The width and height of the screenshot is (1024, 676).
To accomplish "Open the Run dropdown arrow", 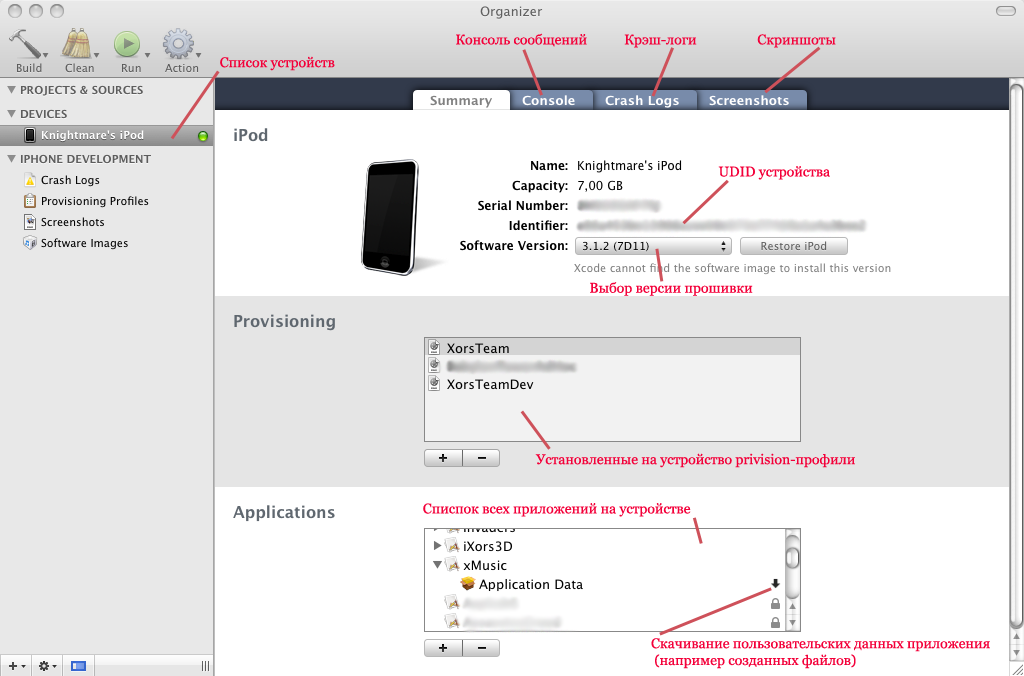I will pyautogui.click(x=148, y=56).
